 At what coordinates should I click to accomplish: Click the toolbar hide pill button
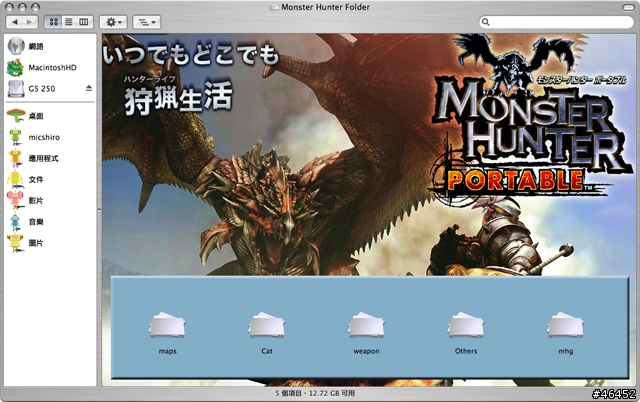point(628,7)
